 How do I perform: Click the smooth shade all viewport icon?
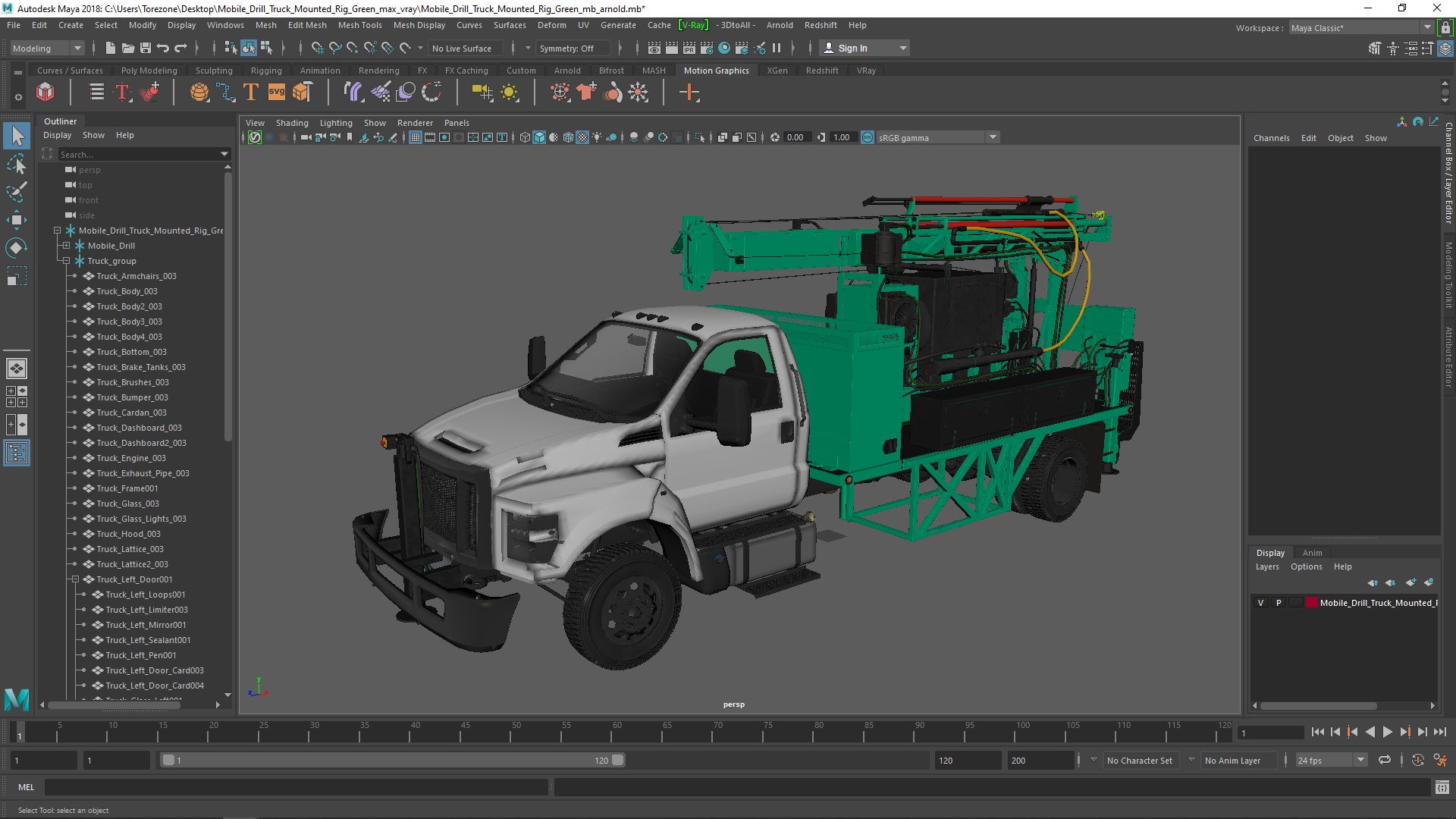click(x=539, y=137)
